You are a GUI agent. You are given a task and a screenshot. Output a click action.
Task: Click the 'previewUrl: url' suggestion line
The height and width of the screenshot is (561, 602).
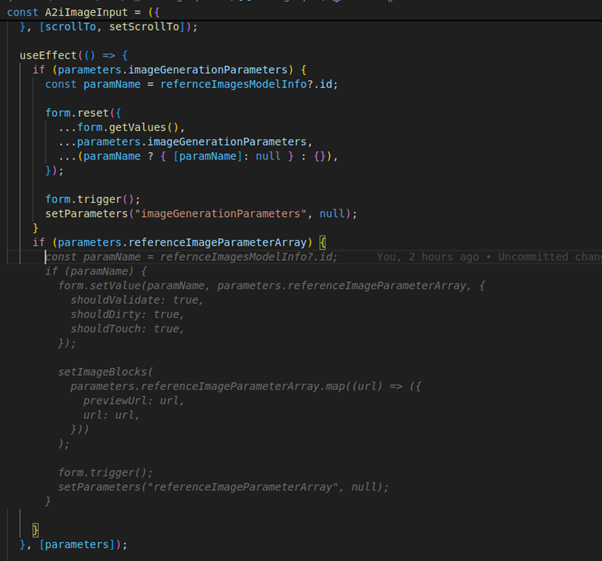click(133, 400)
